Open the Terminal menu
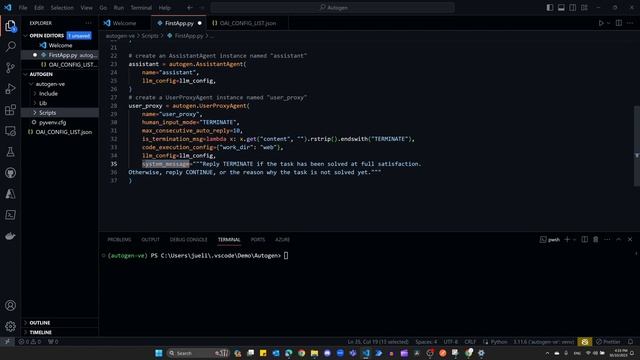This screenshot has width=640, height=360. [141, 7]
